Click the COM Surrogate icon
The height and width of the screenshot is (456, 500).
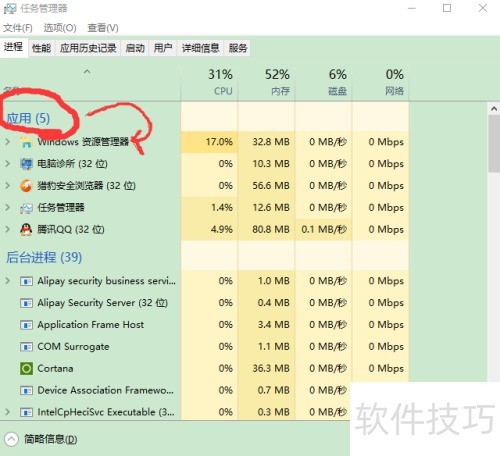26,347
